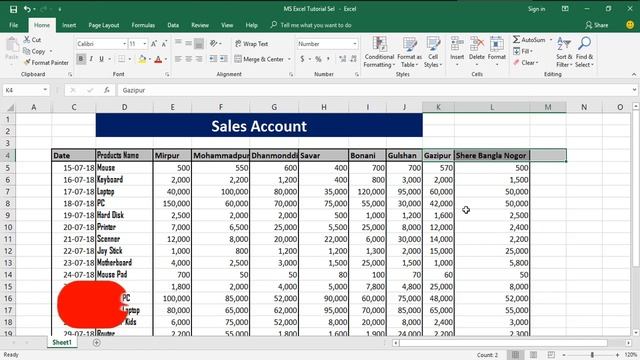Copy the selected cells
This screenshot has width=640, height=360.
click(x=34, y=51)
